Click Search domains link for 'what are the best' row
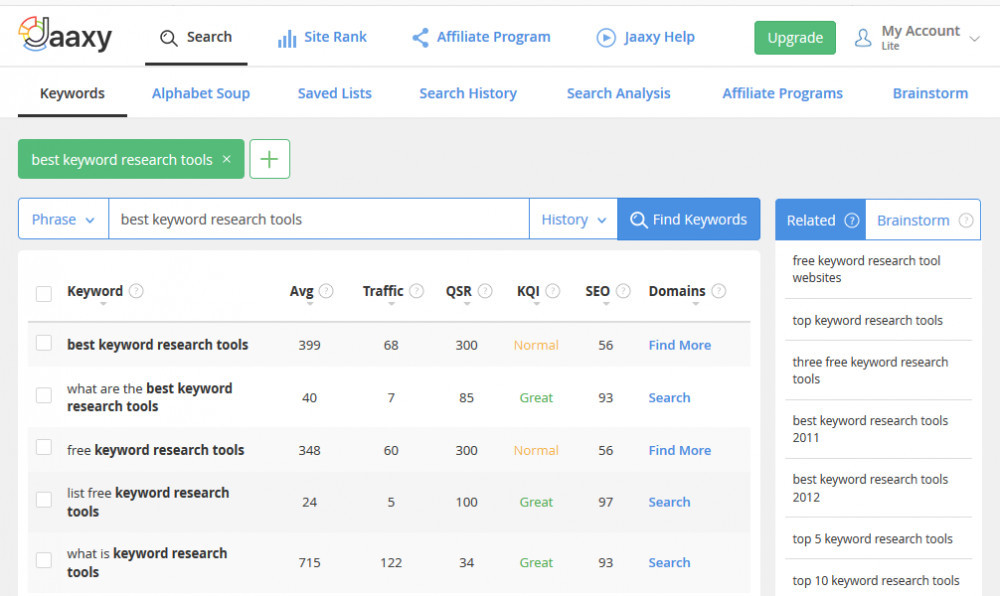This screenshot has height=596, width=1000. [670, 398]
